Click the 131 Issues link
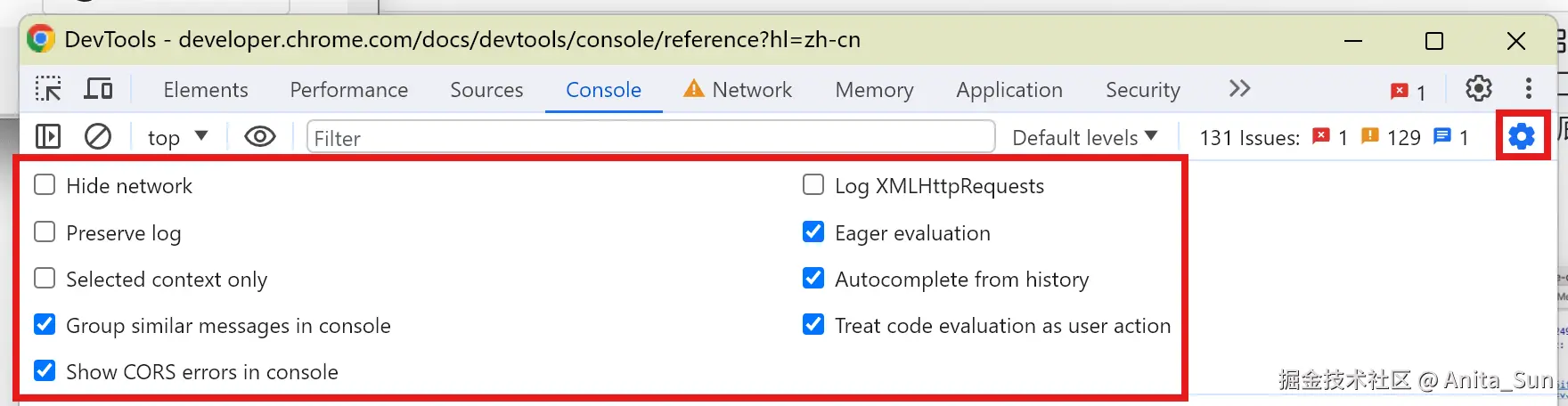This screenshot has height=406, width=1568. (1249, 138)
